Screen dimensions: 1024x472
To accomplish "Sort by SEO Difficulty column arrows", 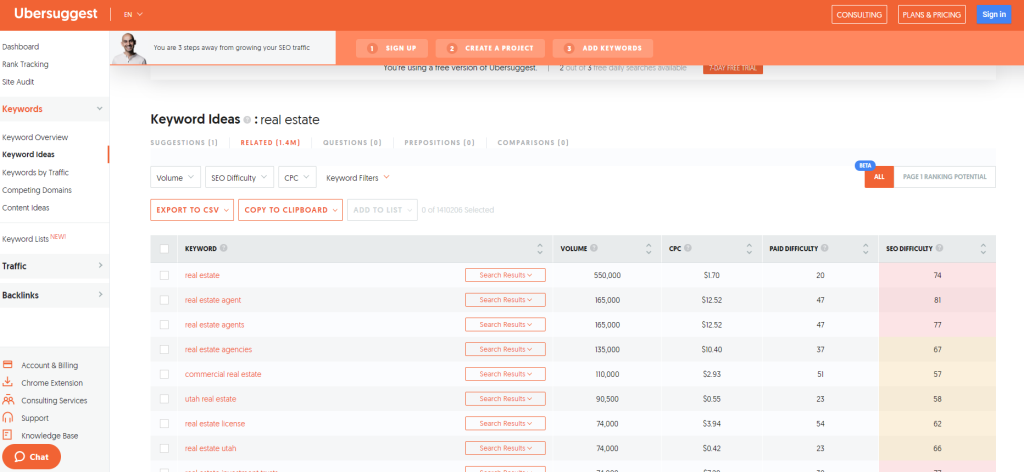I will coord(983,249).
